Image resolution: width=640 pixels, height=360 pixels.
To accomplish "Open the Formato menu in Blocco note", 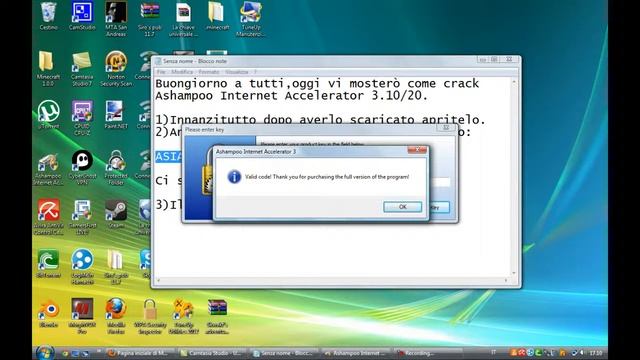I will pos(209,72).
